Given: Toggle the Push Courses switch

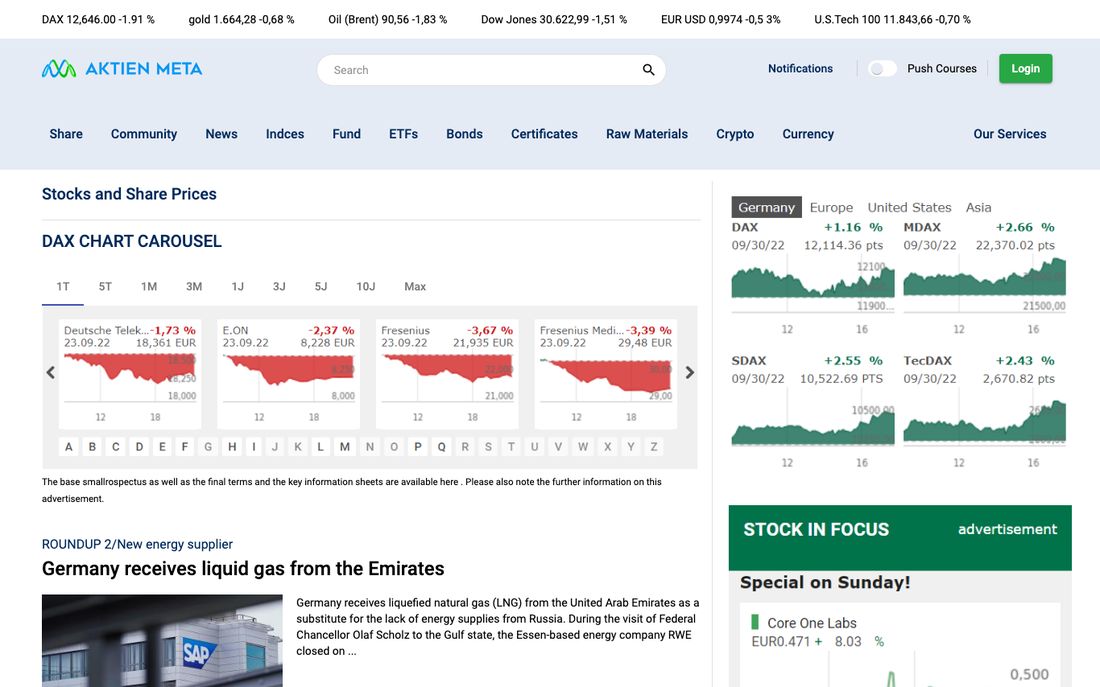Looking at the screenshot, I should pos(882,69).
